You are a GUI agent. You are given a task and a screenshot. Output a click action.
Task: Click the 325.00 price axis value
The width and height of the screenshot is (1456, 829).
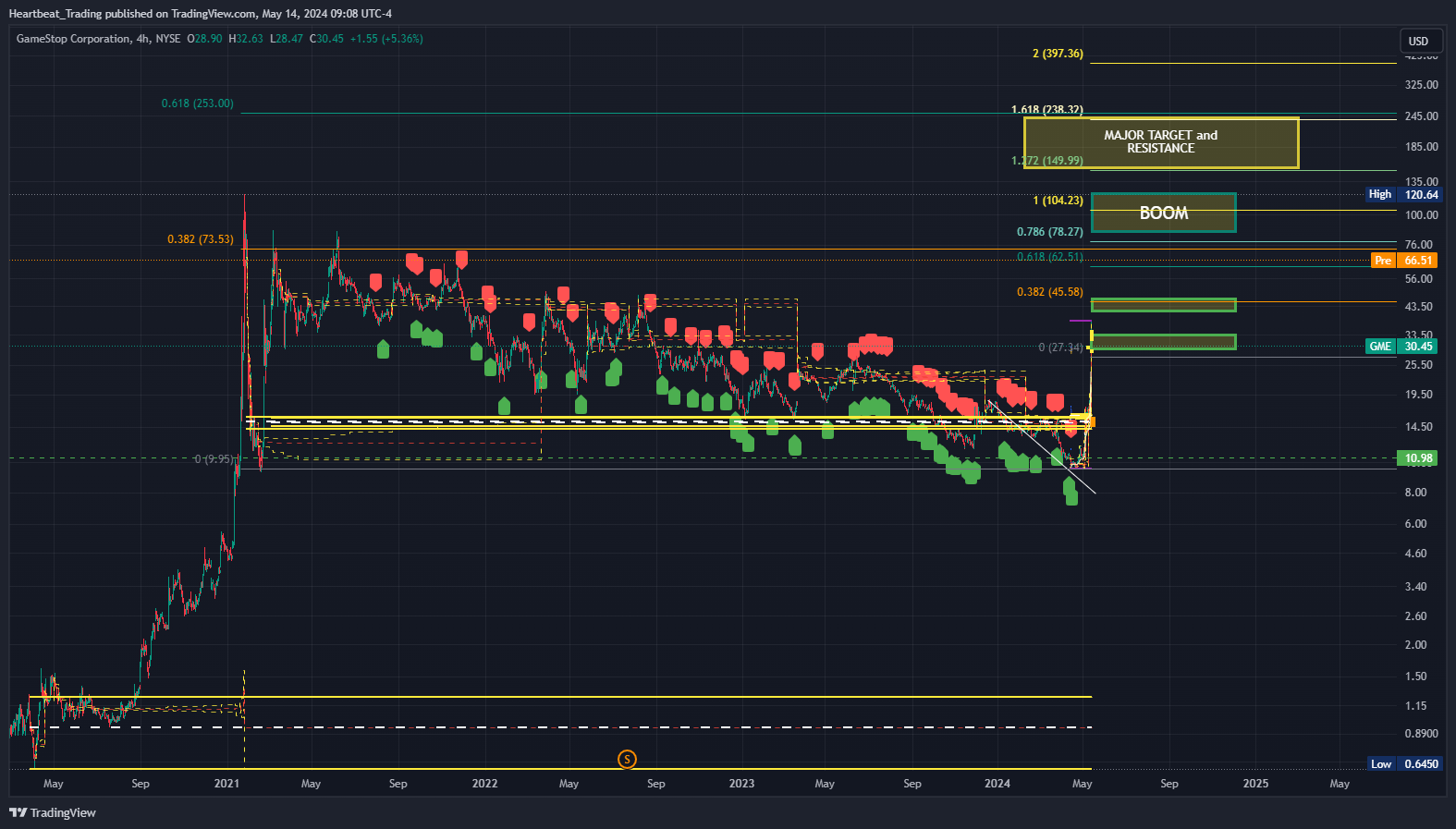(x=1422, y=85)
